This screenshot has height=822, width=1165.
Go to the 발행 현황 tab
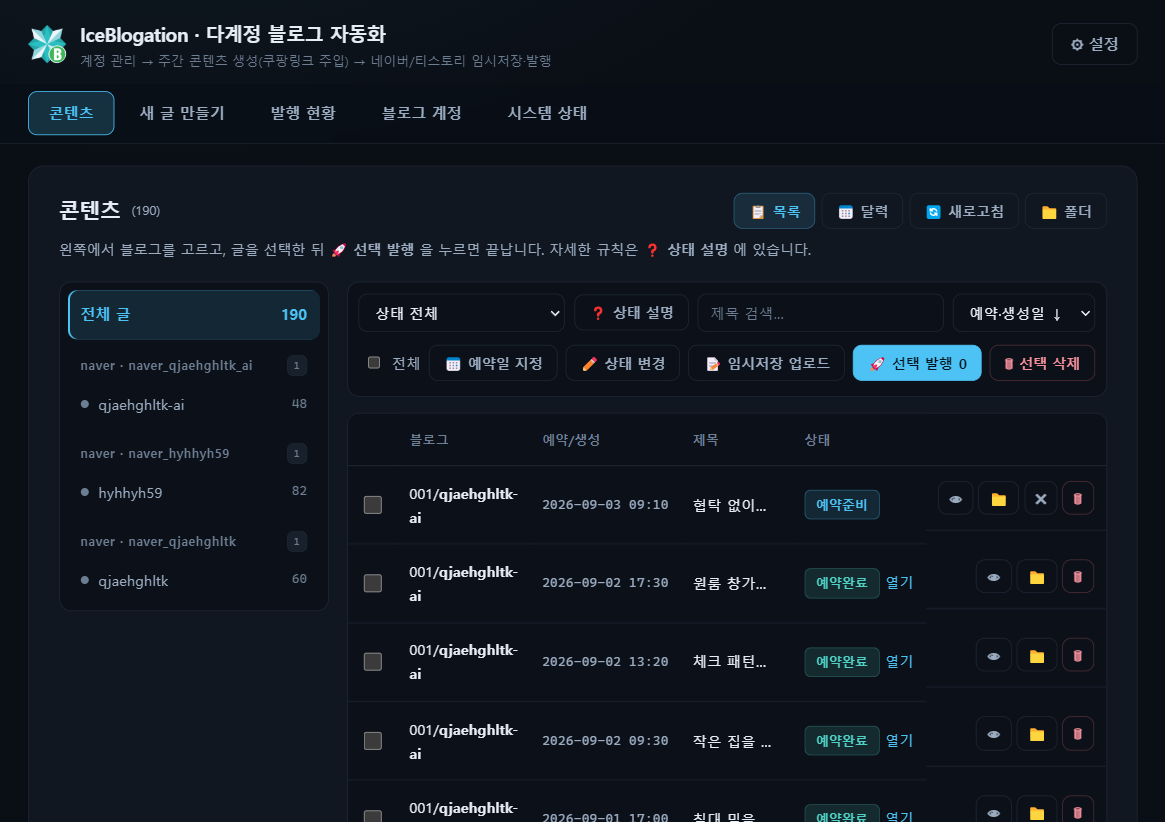[303, 113]
